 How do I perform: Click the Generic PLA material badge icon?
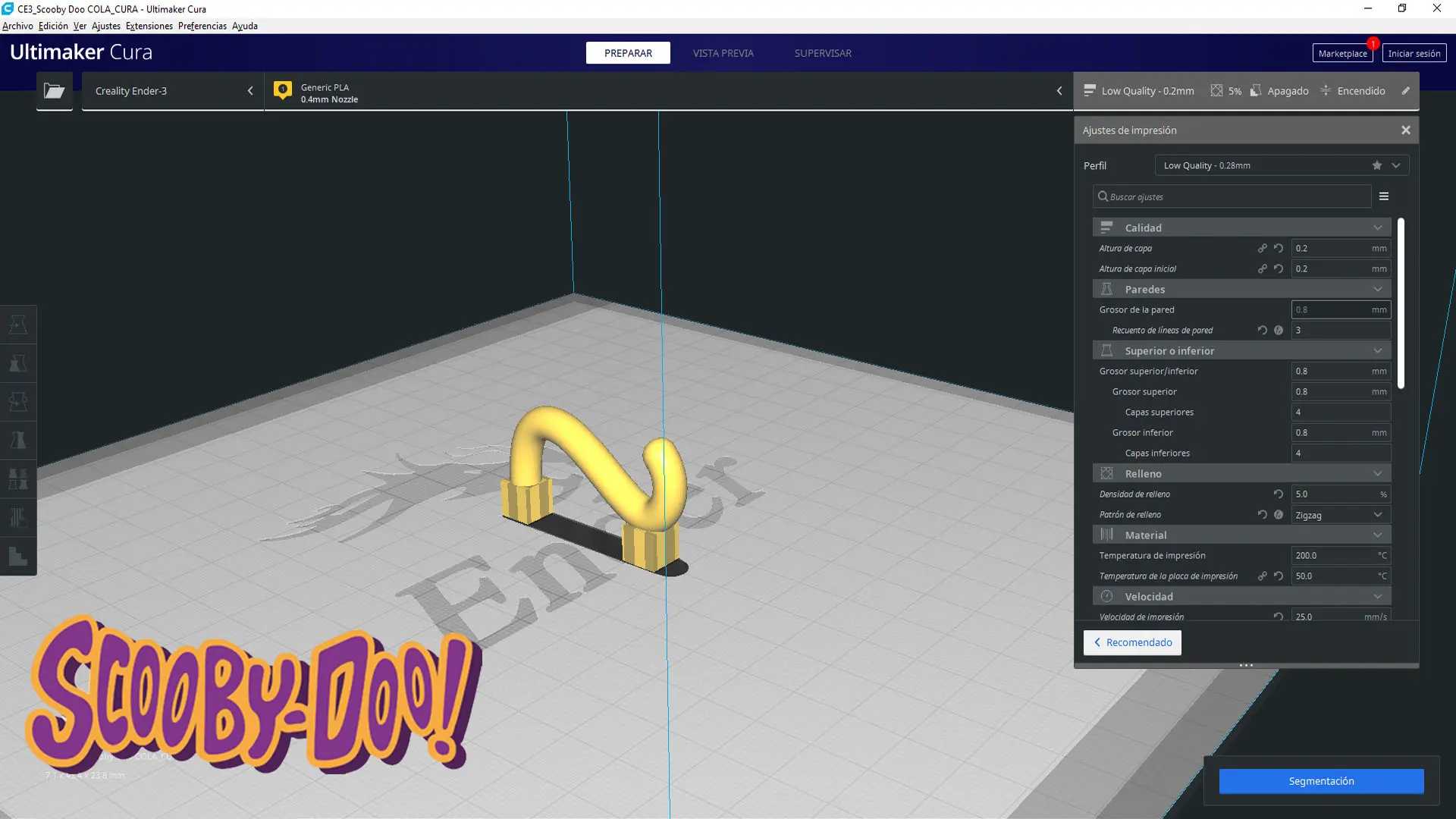pyautogui.click(x=283, y=91)
